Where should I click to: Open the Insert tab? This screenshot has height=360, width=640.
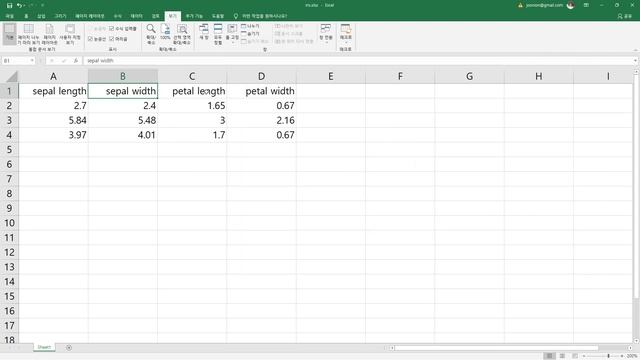tap(41, 16)
